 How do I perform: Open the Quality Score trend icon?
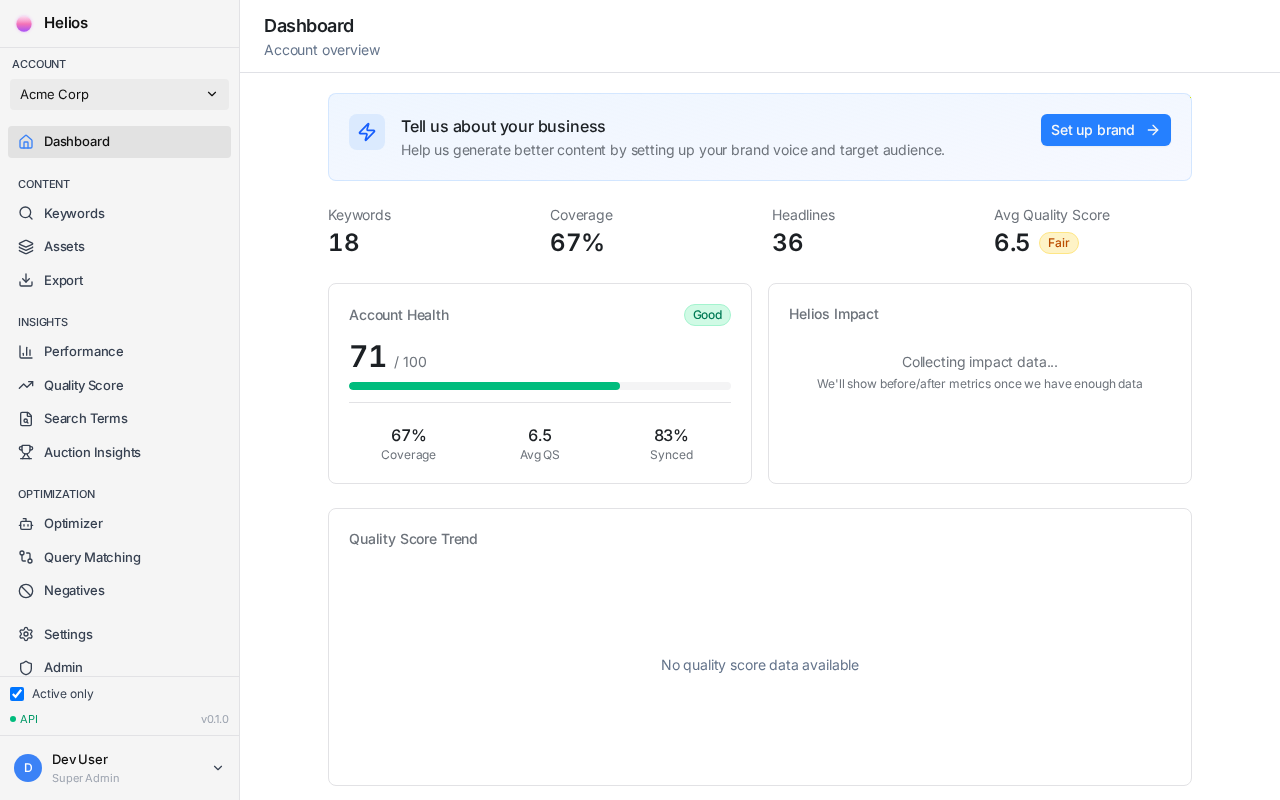pyautogui.click(x=26, y=385)
